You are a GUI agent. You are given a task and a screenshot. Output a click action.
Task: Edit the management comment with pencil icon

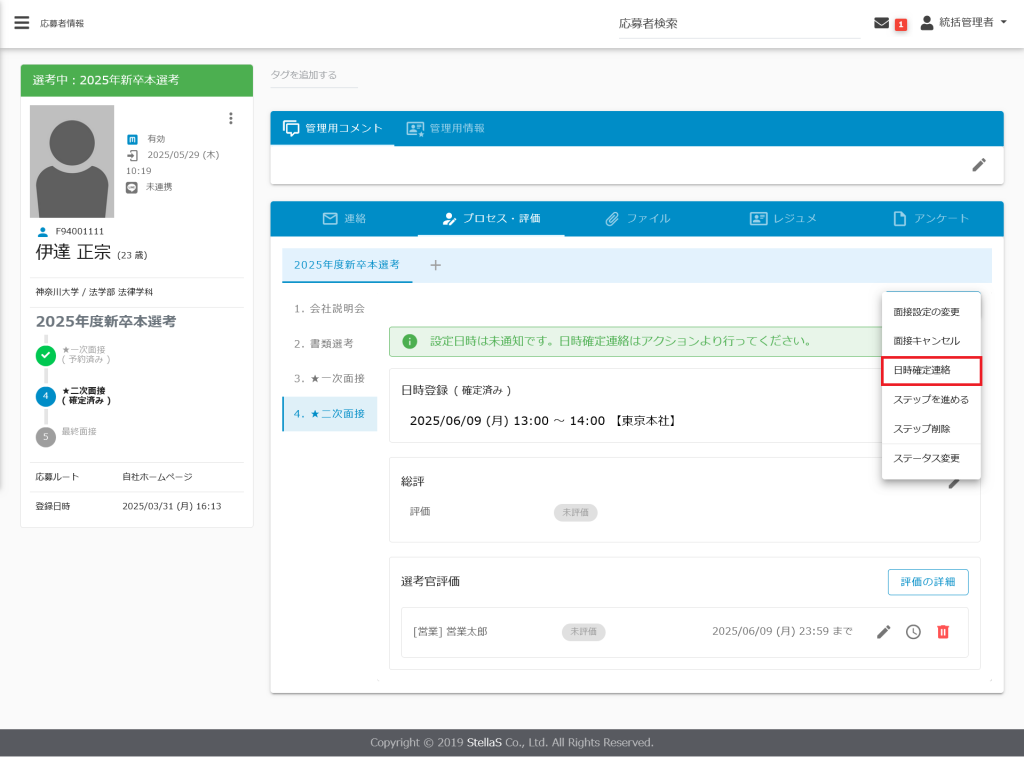tap(979, 165)
